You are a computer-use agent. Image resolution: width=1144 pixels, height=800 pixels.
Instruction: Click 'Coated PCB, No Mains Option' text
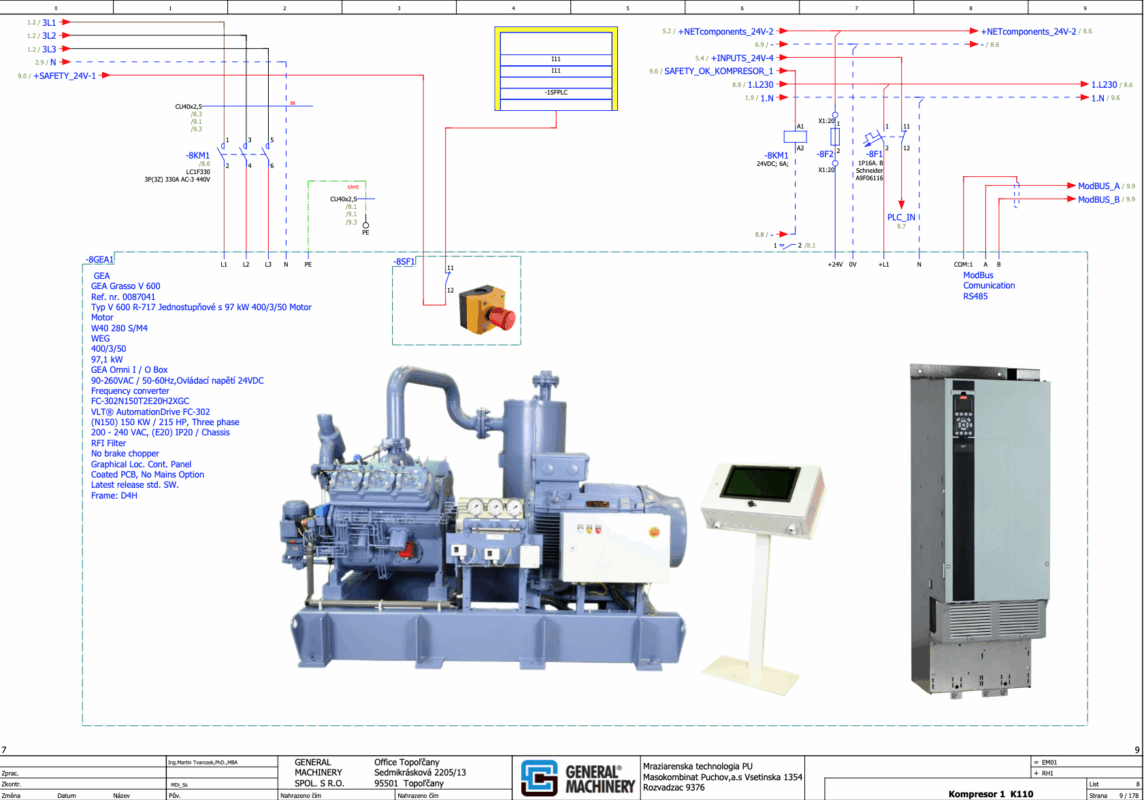147,475
